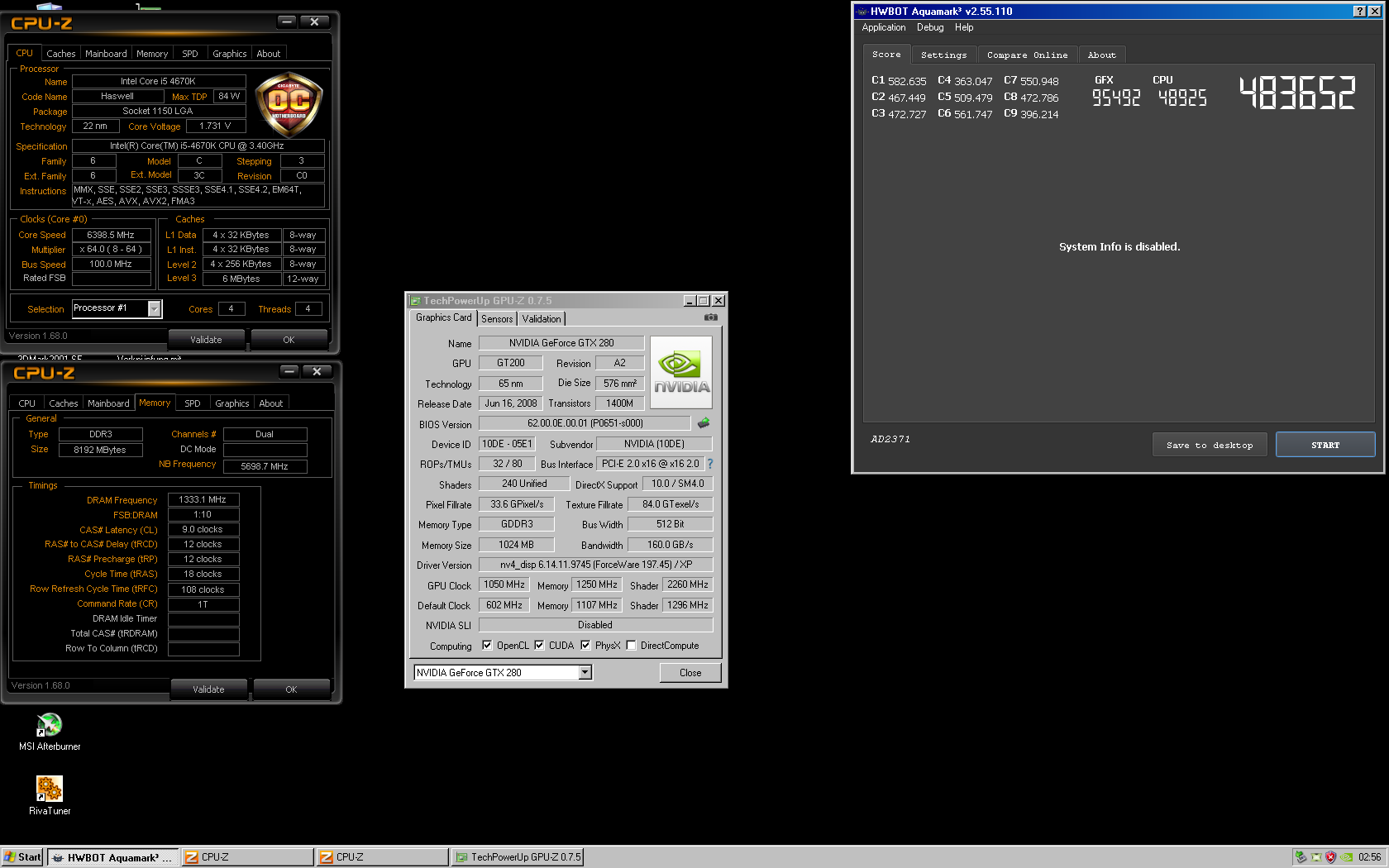This screenshot has height=868, width=1389.
Task: Switch to TechPowerUp GPU-Z taskbar button
Action: pyautogui.click(x=518, y=857)
